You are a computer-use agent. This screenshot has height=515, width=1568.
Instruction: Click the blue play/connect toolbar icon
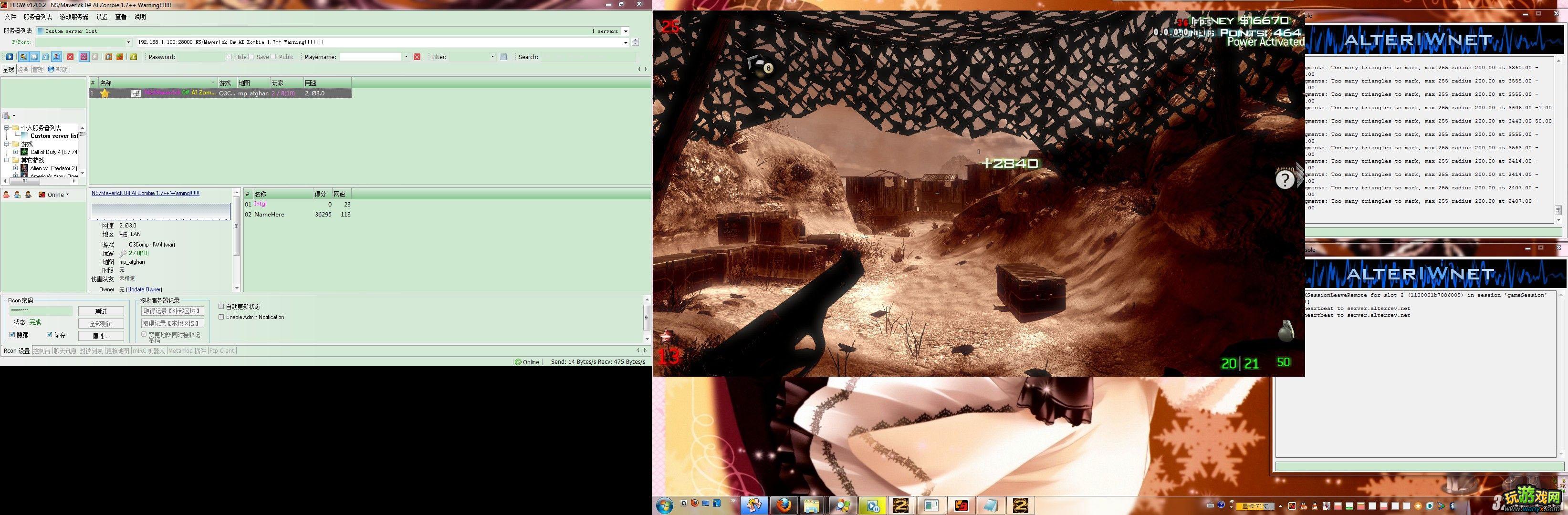click(x=9, y=57)
